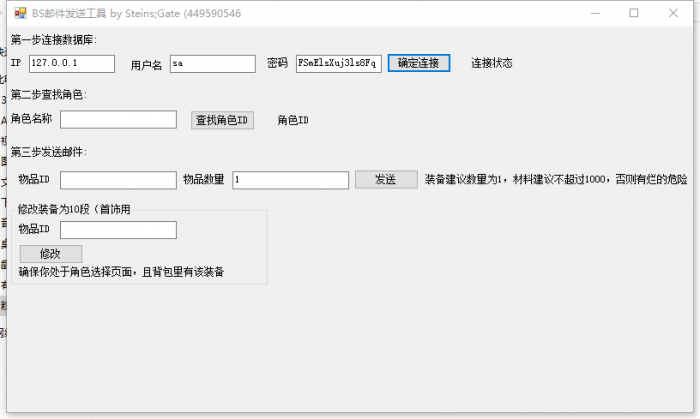
Task: Click the 物品ID field in 修改装备 group
Action: (118, 230)
